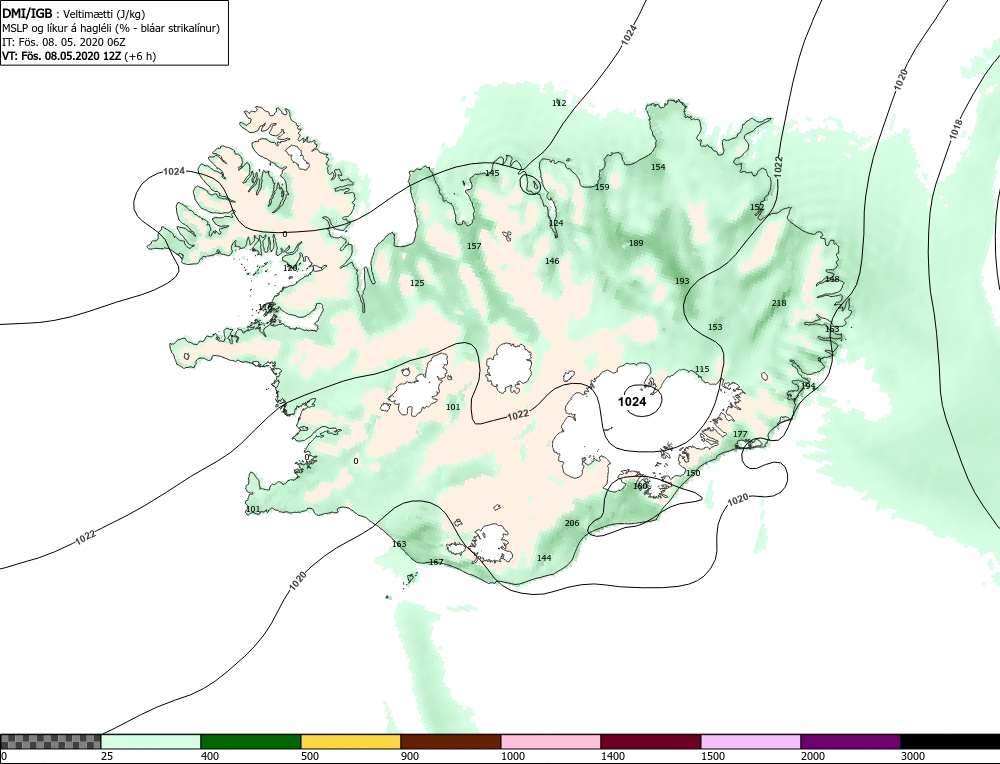Image resolution: width=1000 pixels, height=764 pixels.
Task: Click the map value 145
Action: coord(492,173)
